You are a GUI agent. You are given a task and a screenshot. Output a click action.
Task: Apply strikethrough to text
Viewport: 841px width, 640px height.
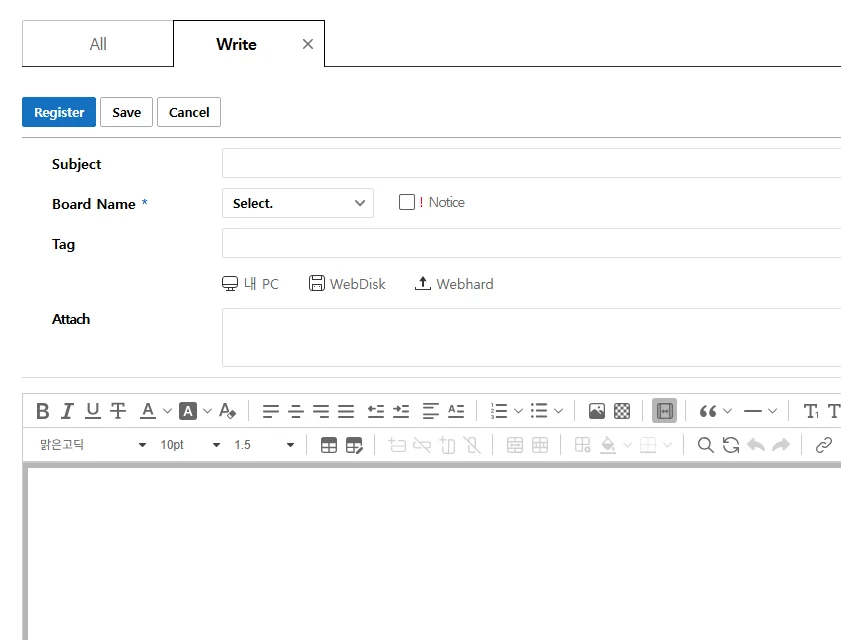click(x=118, y=411)
